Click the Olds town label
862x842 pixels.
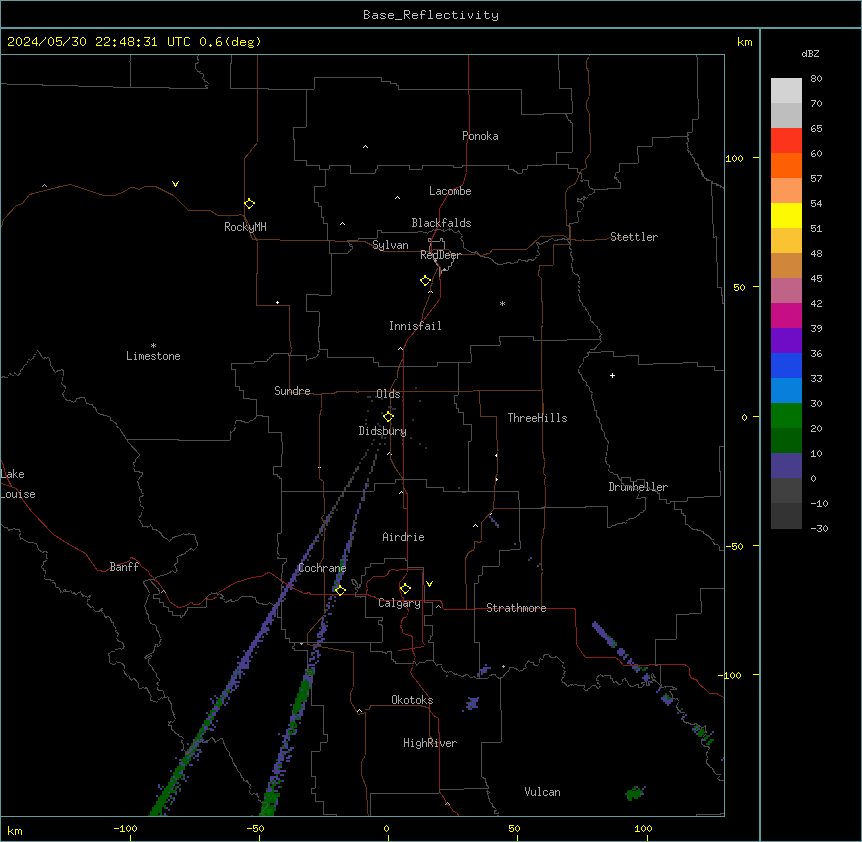[388, 394]
